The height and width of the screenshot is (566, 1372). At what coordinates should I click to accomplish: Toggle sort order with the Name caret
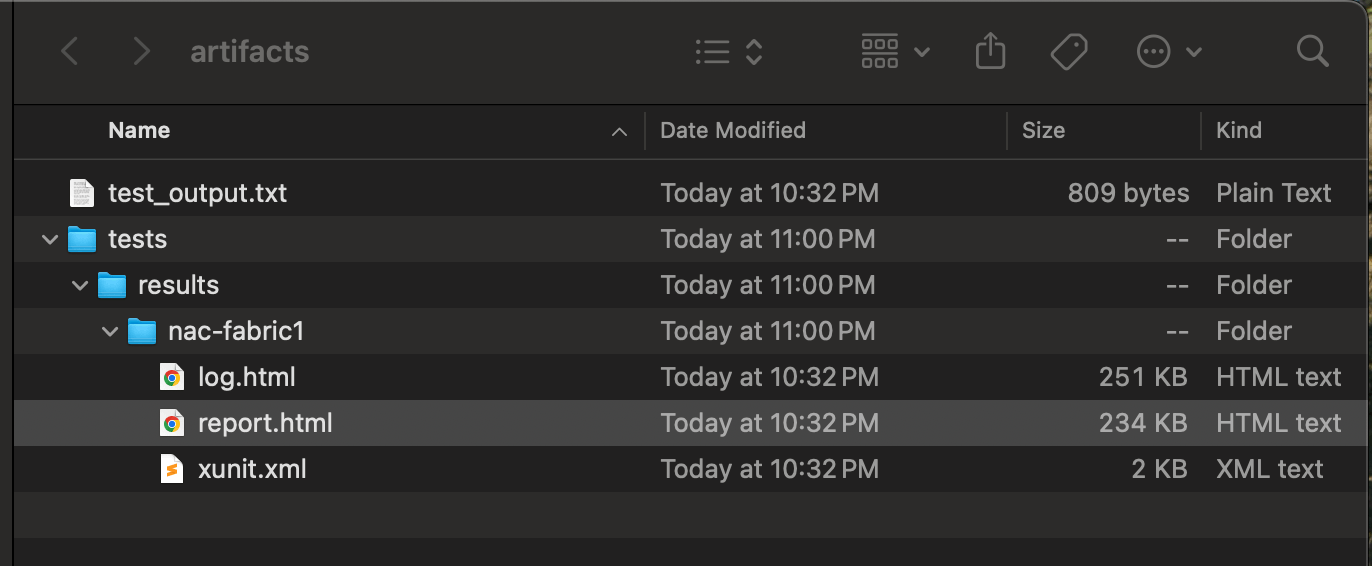tap(620, 131)
